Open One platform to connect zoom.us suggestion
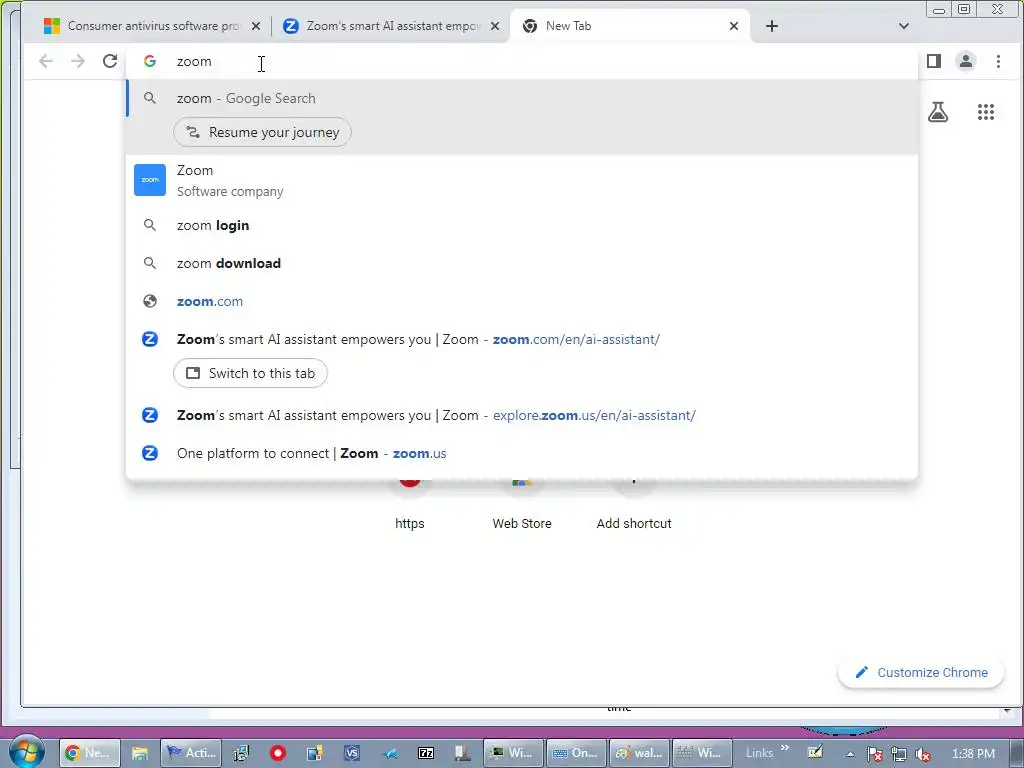The width and height of the screenshot is (1024, 768). click(x=522, y=453)
